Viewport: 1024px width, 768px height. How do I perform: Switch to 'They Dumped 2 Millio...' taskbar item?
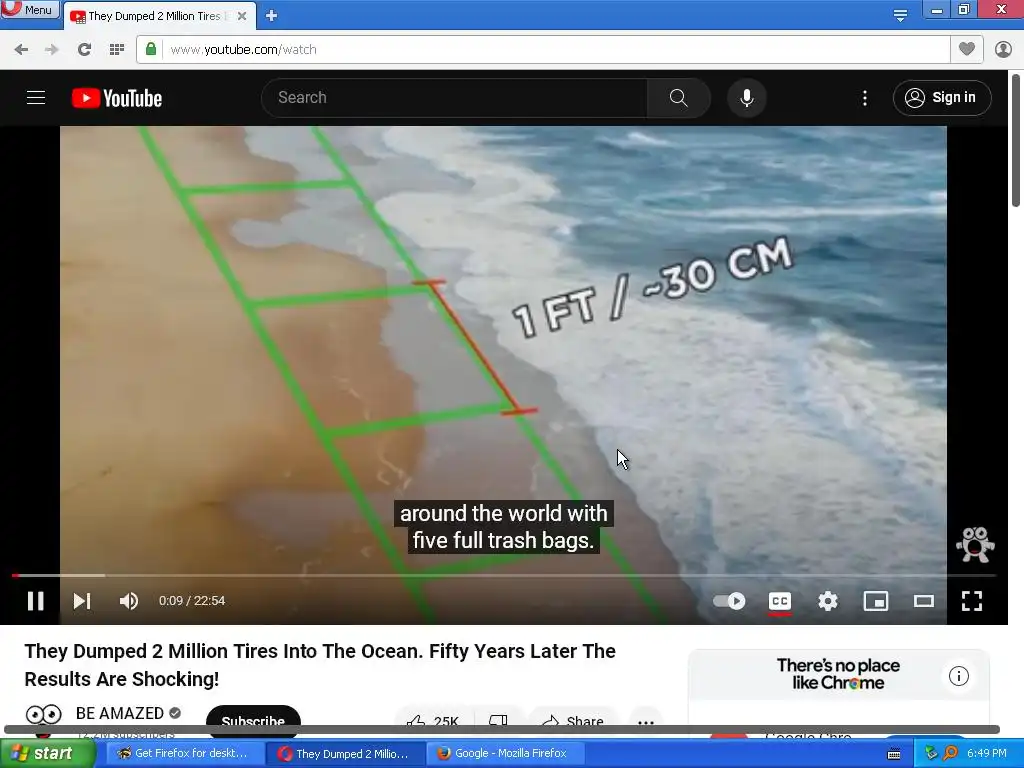click(x=344, y=754)
